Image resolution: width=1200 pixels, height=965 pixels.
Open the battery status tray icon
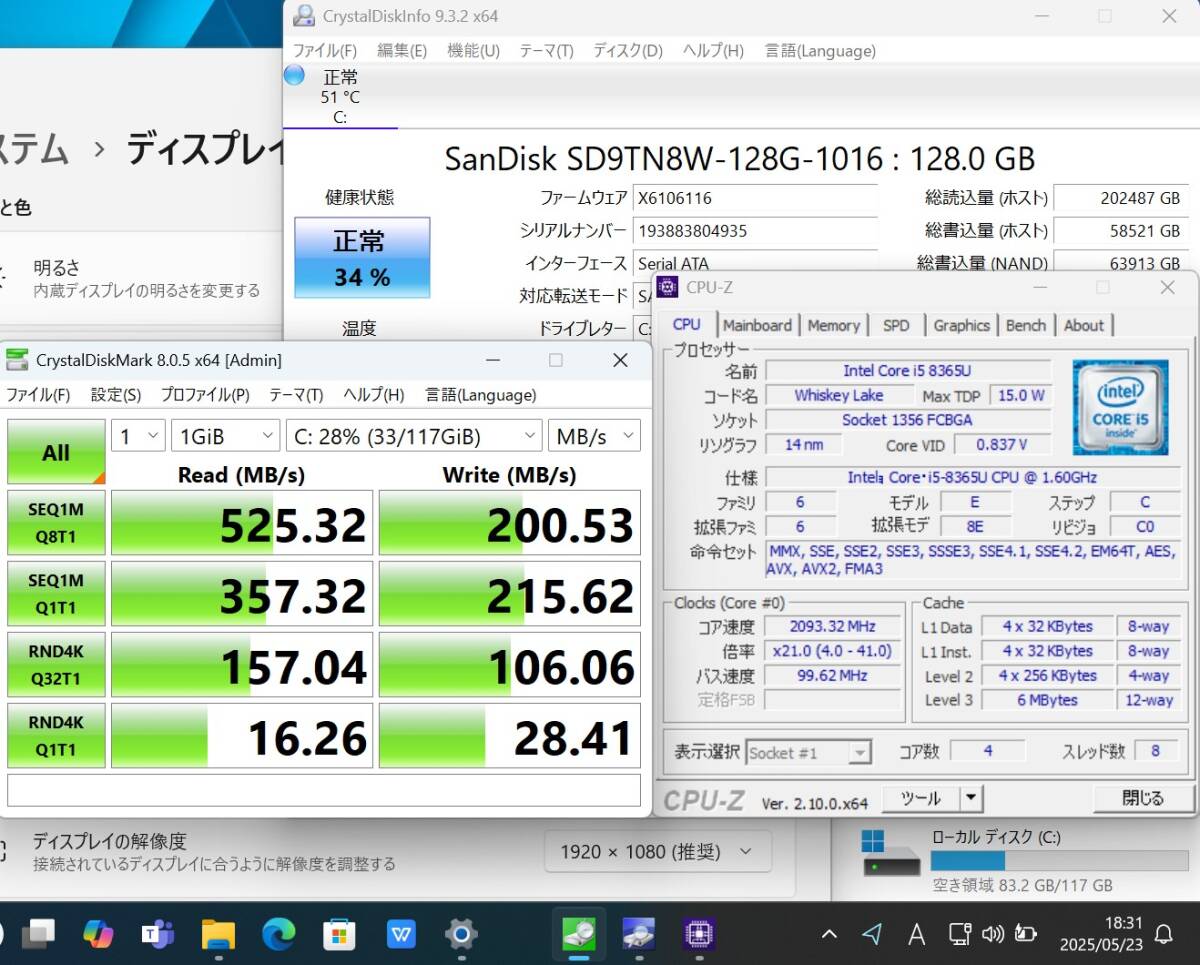click(x=1026, y=934)
